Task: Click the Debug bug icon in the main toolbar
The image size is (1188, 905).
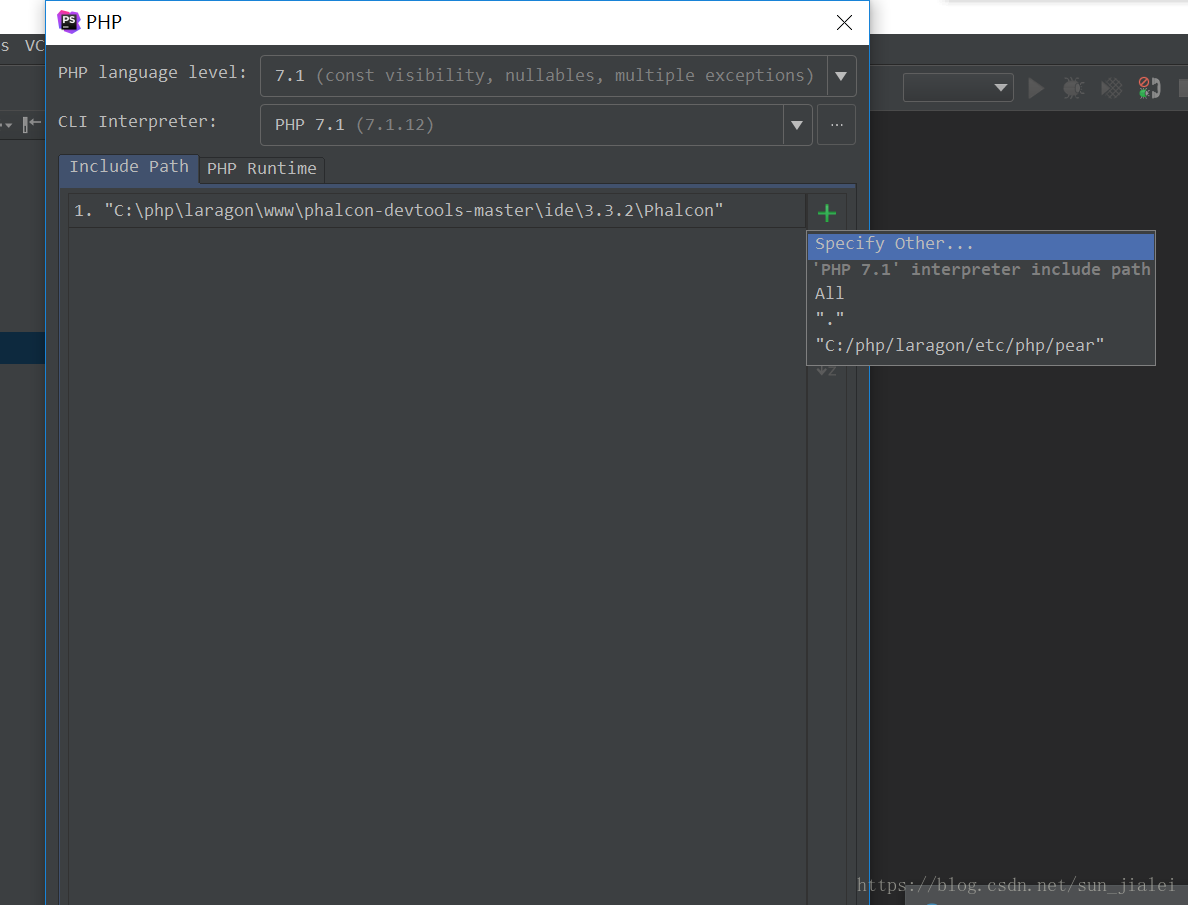Action: click(1073, 89)
